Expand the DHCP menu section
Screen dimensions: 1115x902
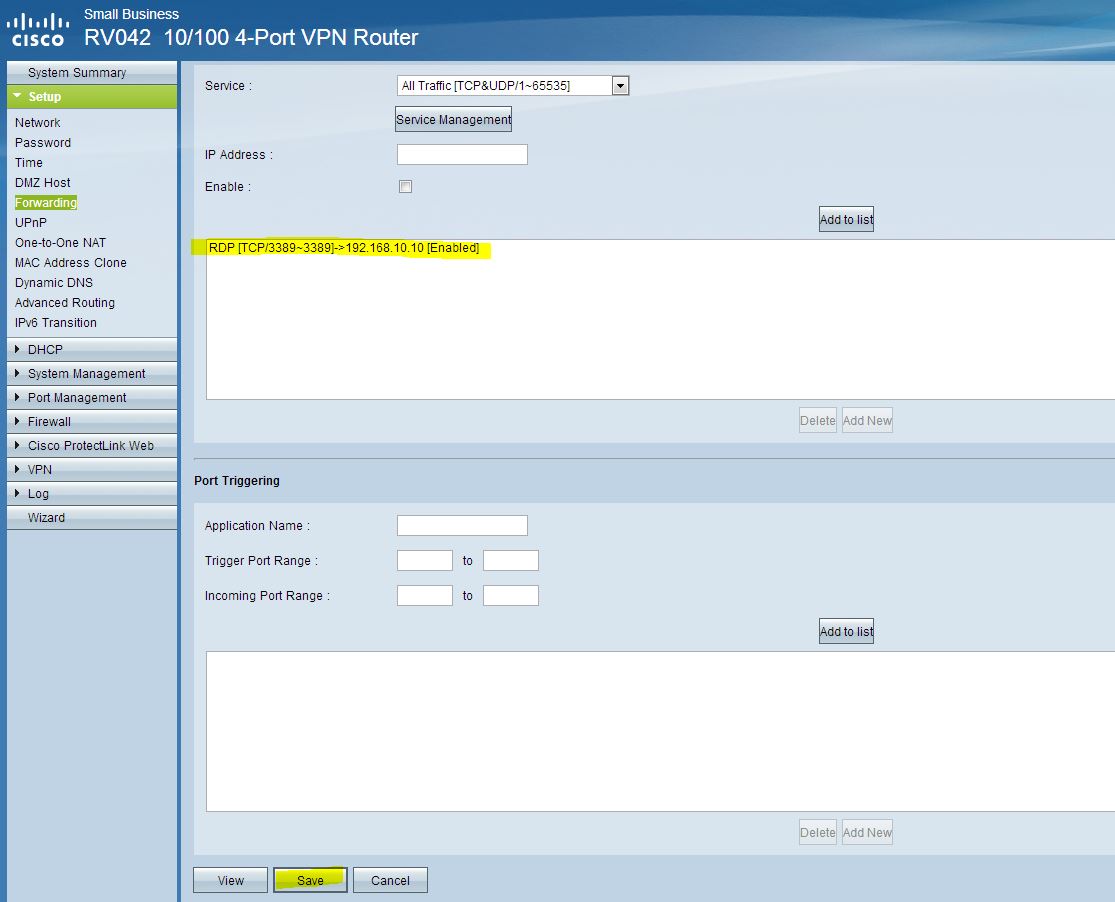click(x=92, y=349)
